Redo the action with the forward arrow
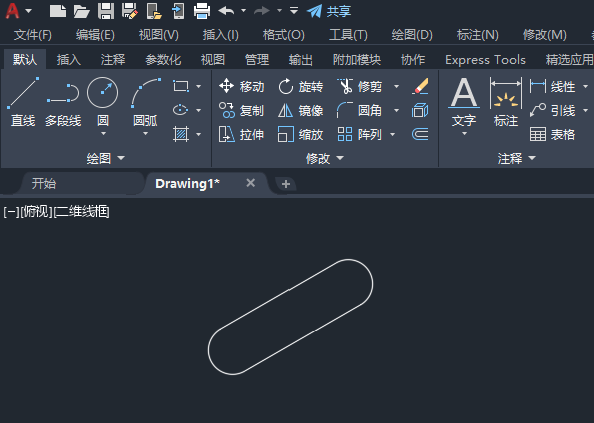 click(x=262, y=11)
